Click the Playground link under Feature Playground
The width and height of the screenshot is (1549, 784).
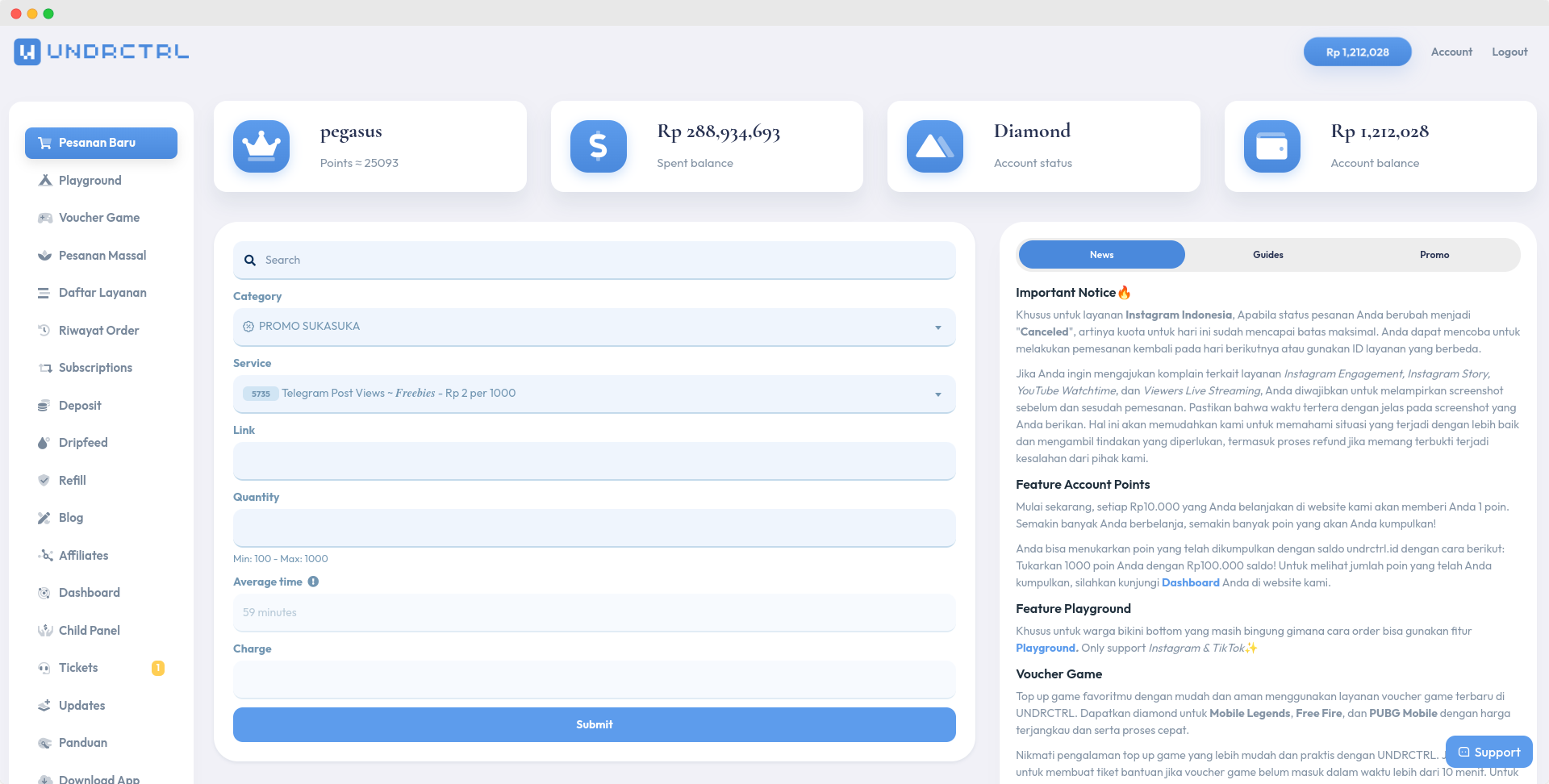pyautogui.click(x=1046, y=648)
